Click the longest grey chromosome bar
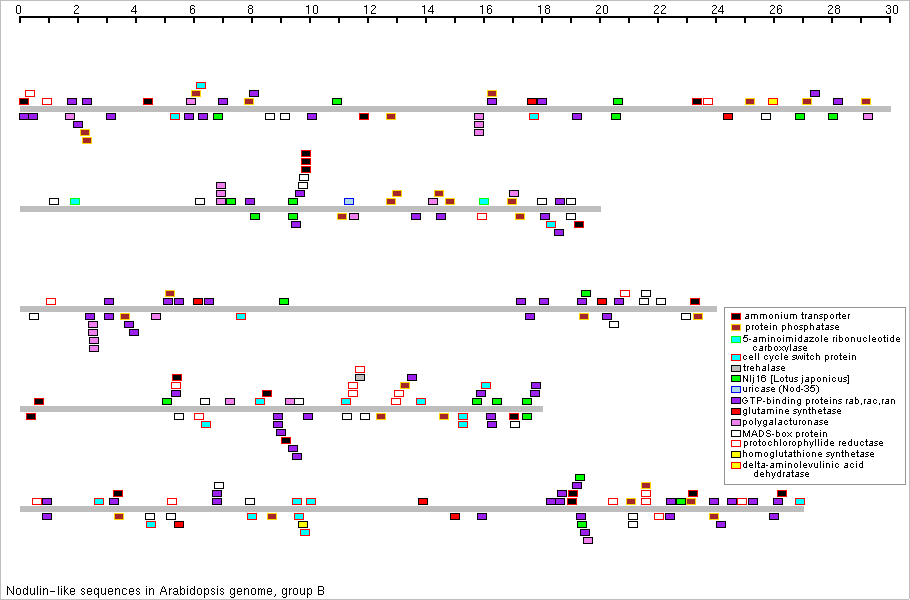This screenshot has width=910, height=600. 456,109
